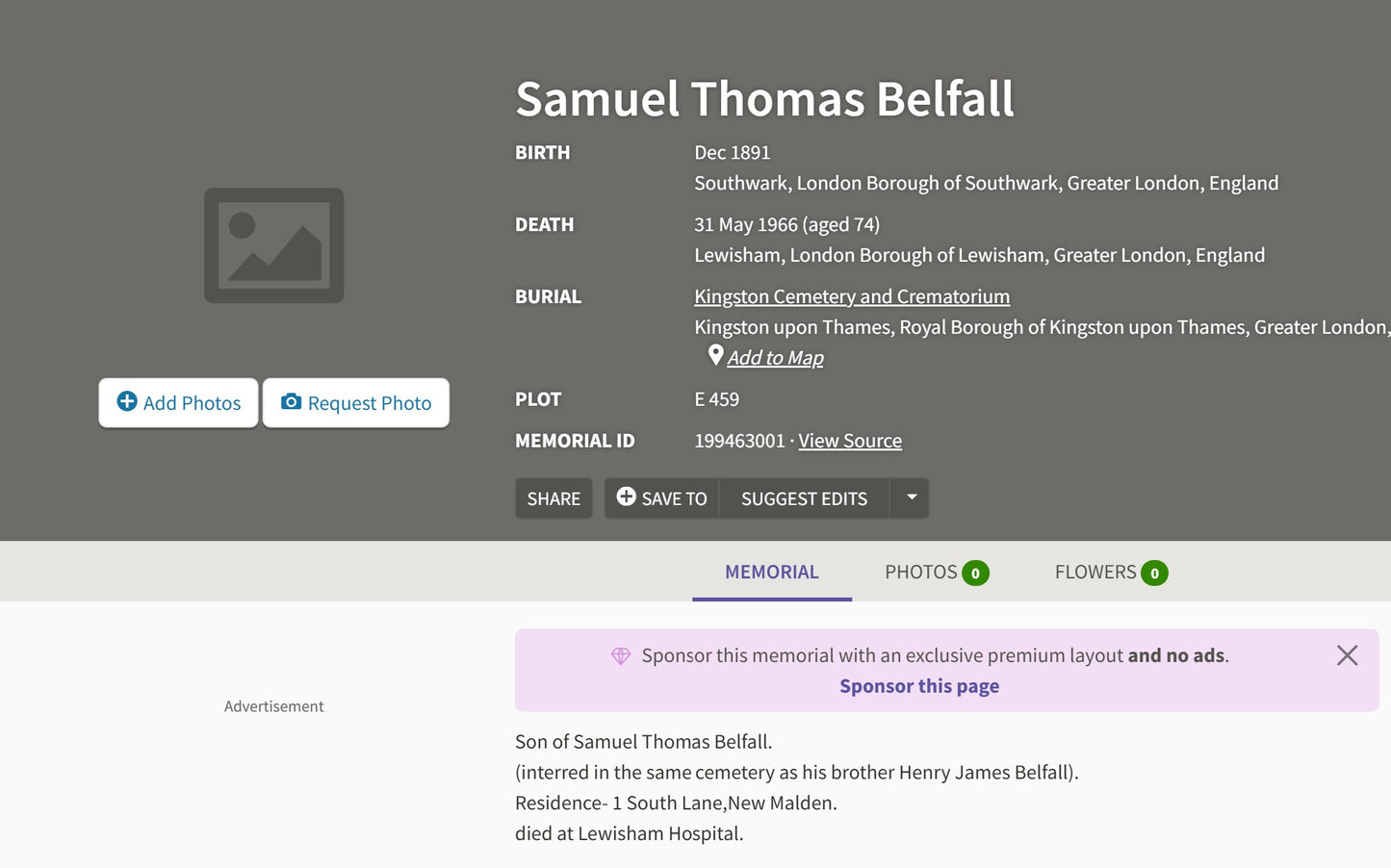1391x868 pixels.
Task: Click the plus icon on Save To
Action: point(626,497)
